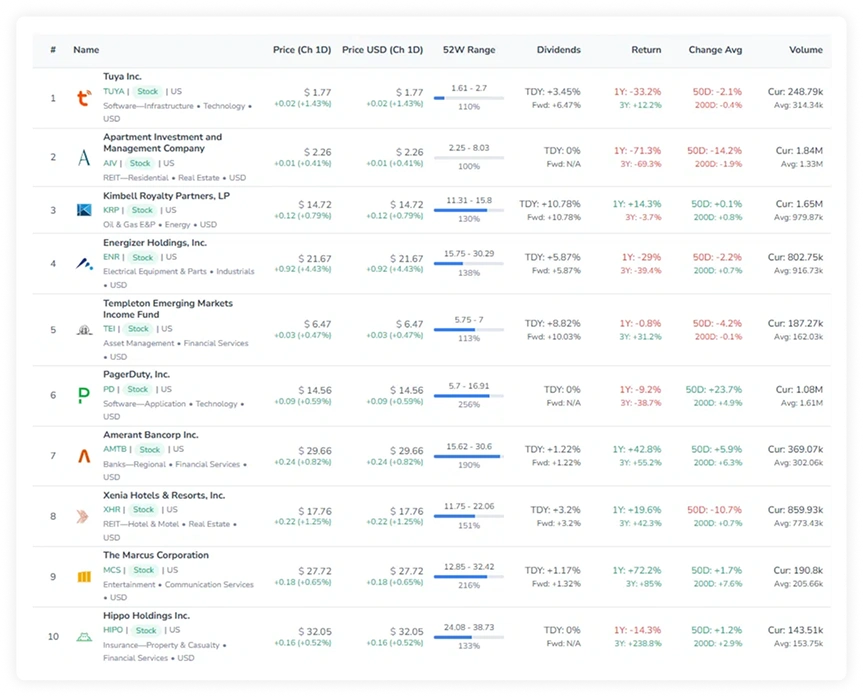The image size is (863, 697).
Task: Click Kimbell dividend TDY: +10.78%
Action: click(x=550, y=204)
